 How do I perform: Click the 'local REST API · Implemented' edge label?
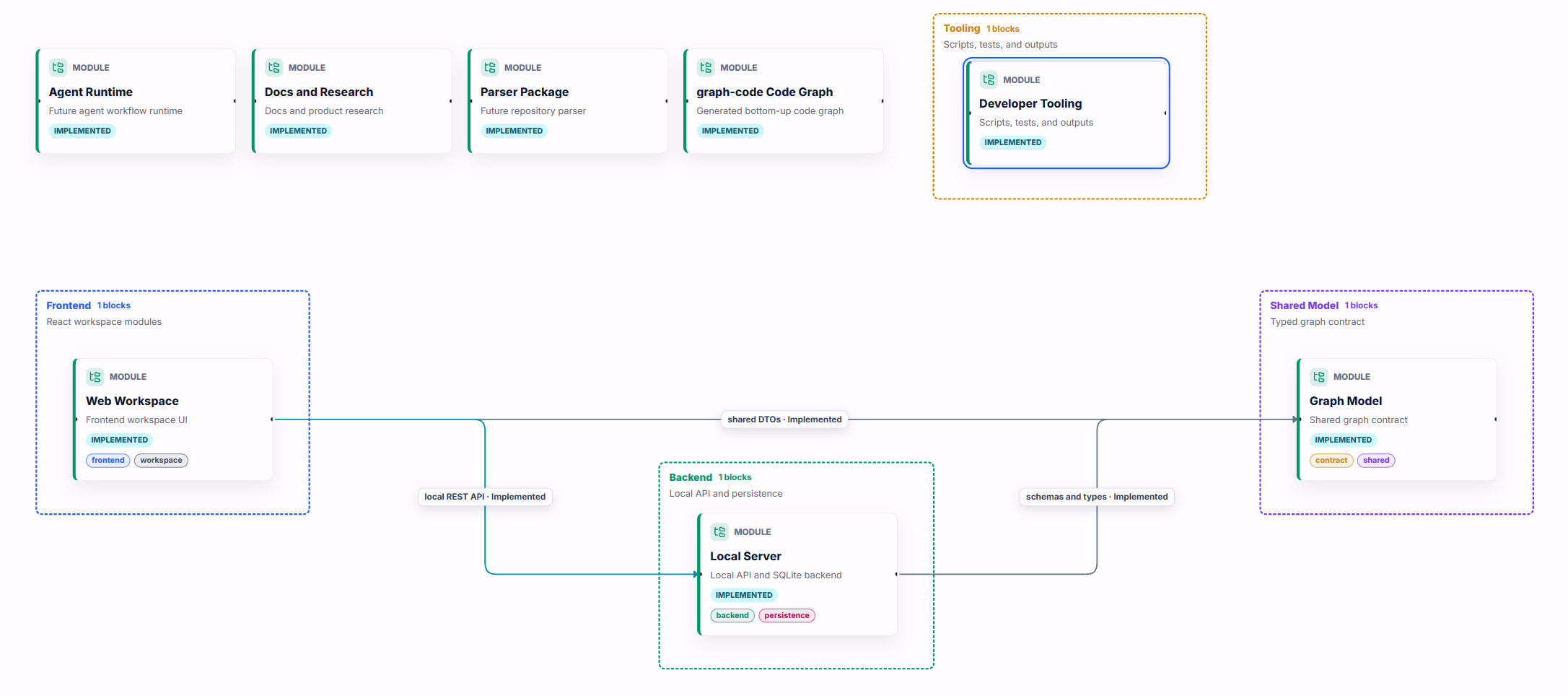point(485,497)
